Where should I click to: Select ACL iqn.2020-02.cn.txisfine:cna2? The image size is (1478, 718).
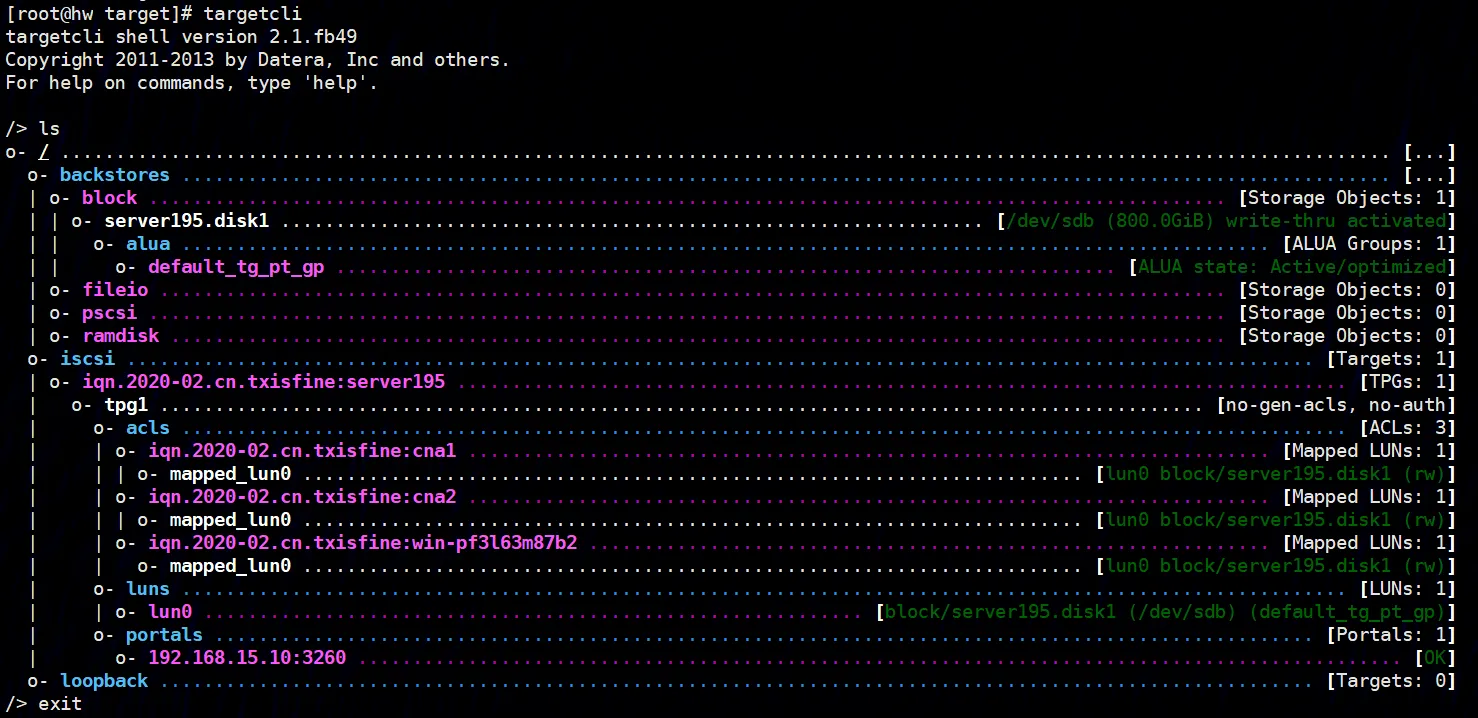click(x=302, y=497)
